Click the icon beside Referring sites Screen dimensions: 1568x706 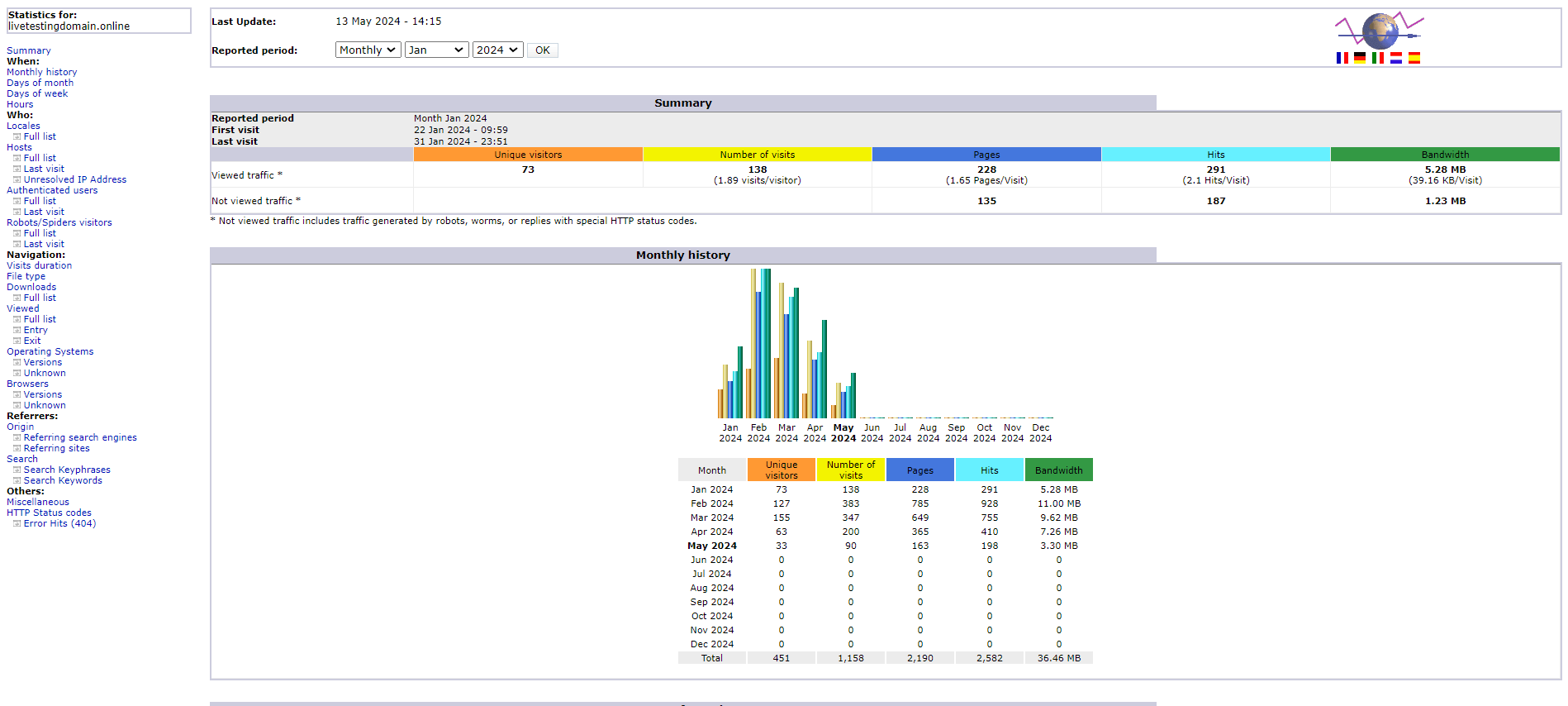[x=17, y=448]
